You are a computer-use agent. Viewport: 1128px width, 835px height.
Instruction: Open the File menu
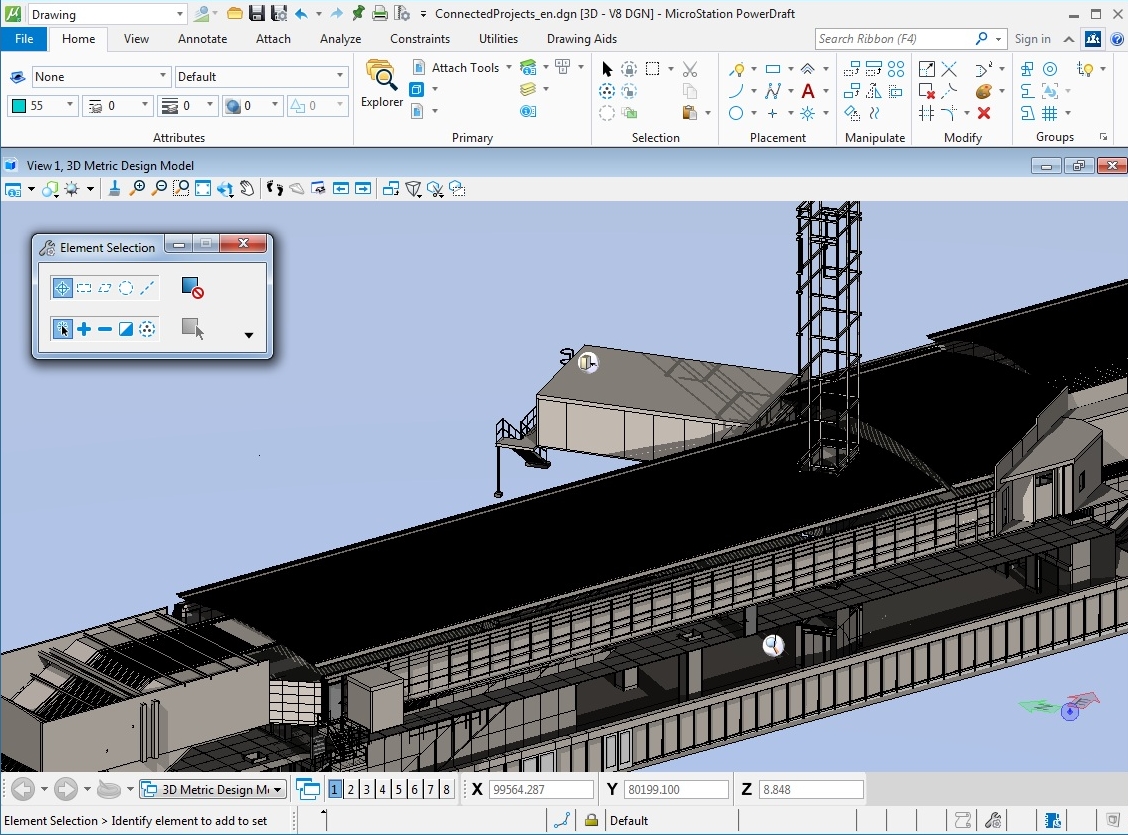24,39
